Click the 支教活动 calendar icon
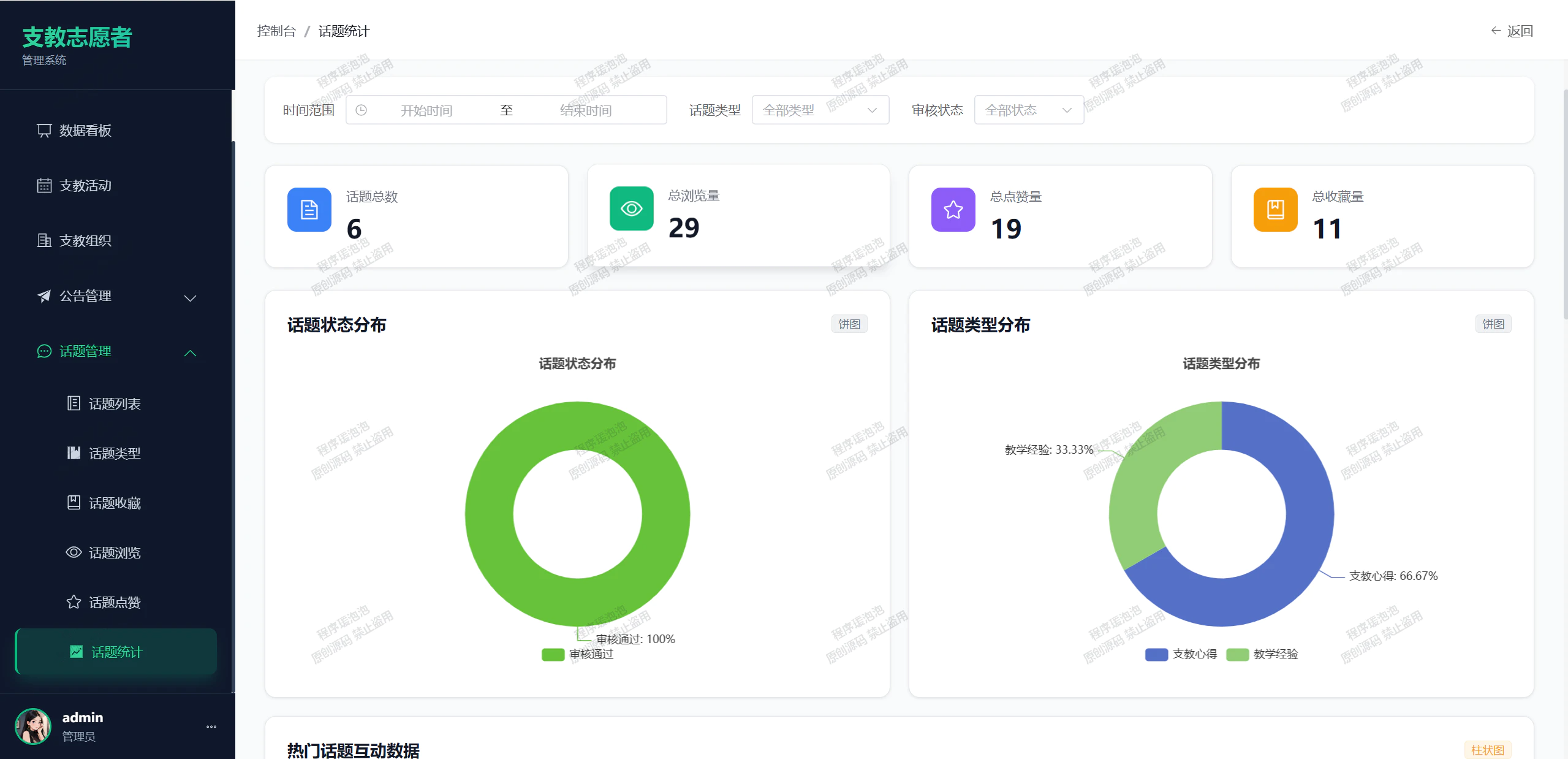 click(44, 186)
